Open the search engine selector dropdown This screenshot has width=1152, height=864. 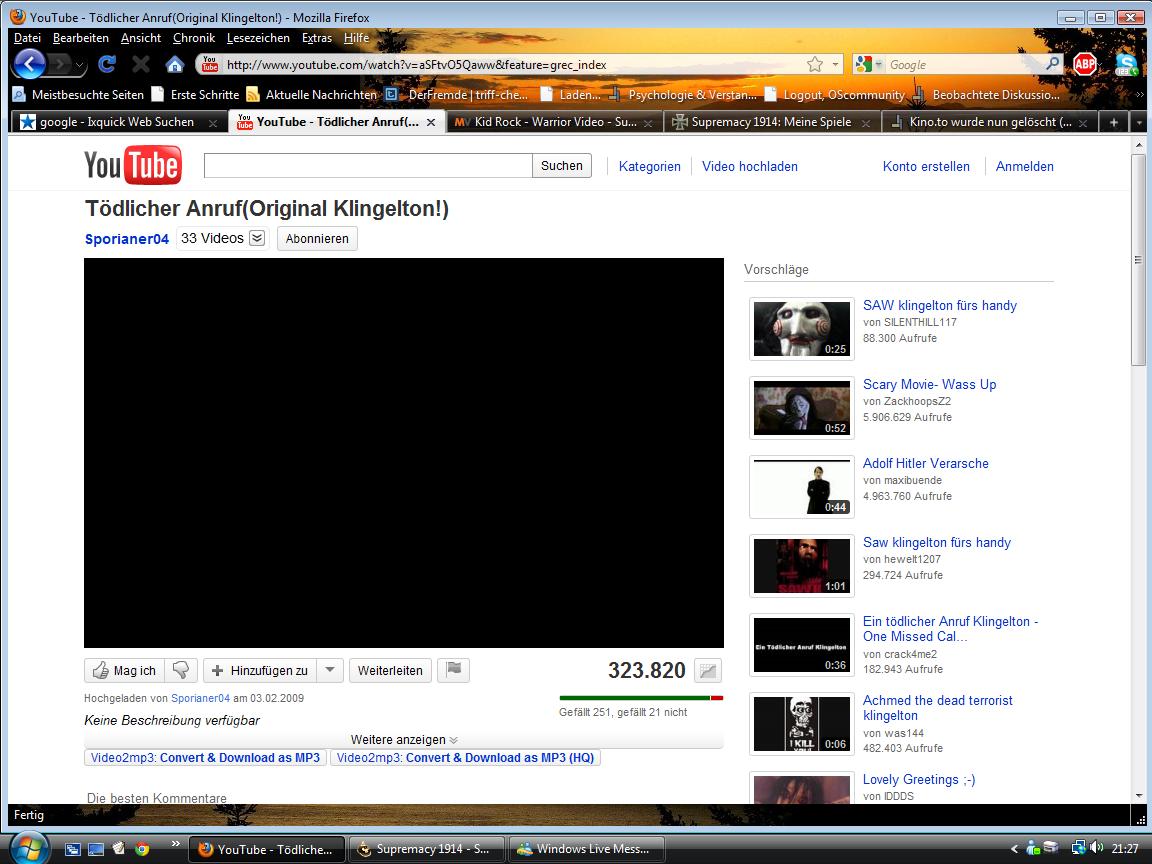(870, 65)
